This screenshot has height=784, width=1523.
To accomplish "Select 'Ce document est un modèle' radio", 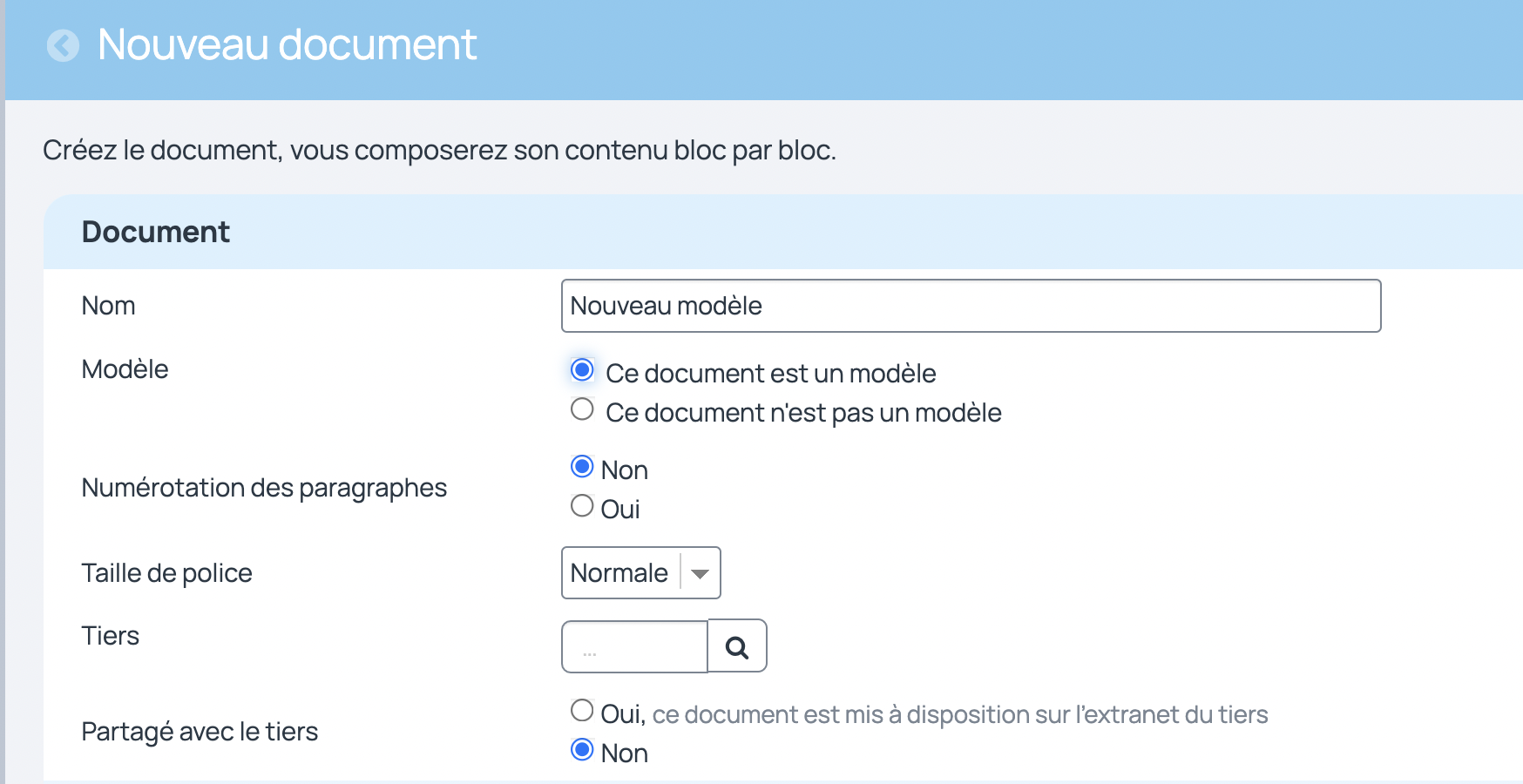I will (x=582, y=369).
